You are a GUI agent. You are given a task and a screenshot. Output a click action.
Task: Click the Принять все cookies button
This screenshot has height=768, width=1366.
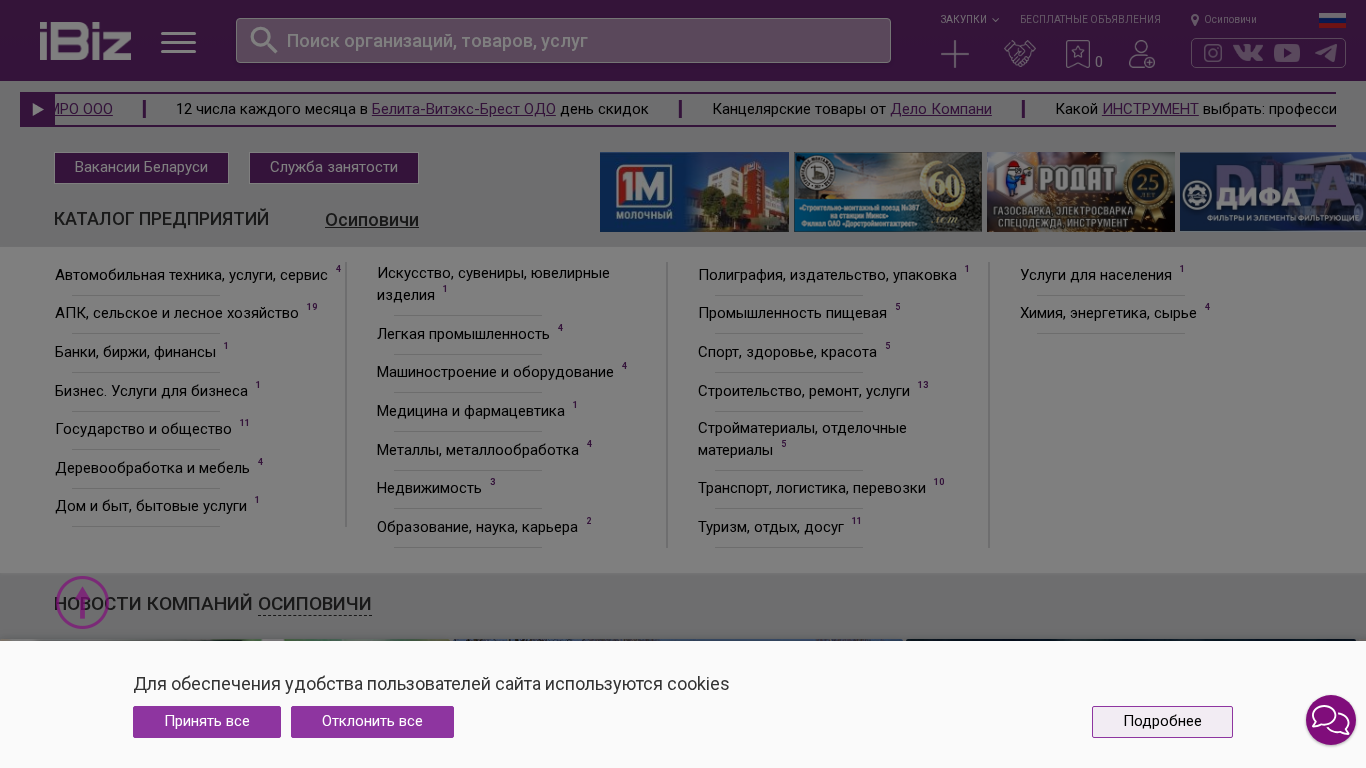(207, 722)
